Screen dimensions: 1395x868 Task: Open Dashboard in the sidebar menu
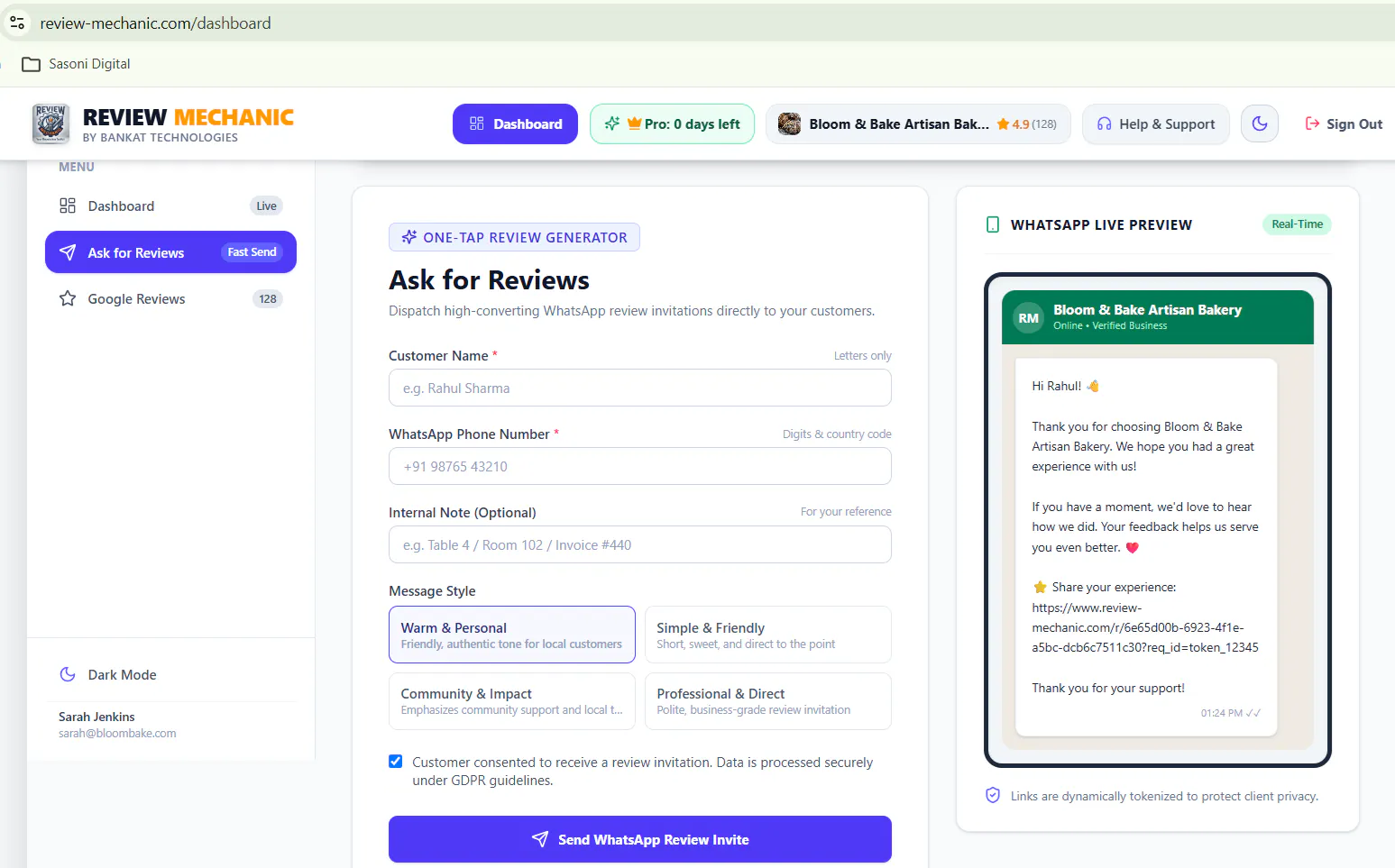click(x=170, y=206)
